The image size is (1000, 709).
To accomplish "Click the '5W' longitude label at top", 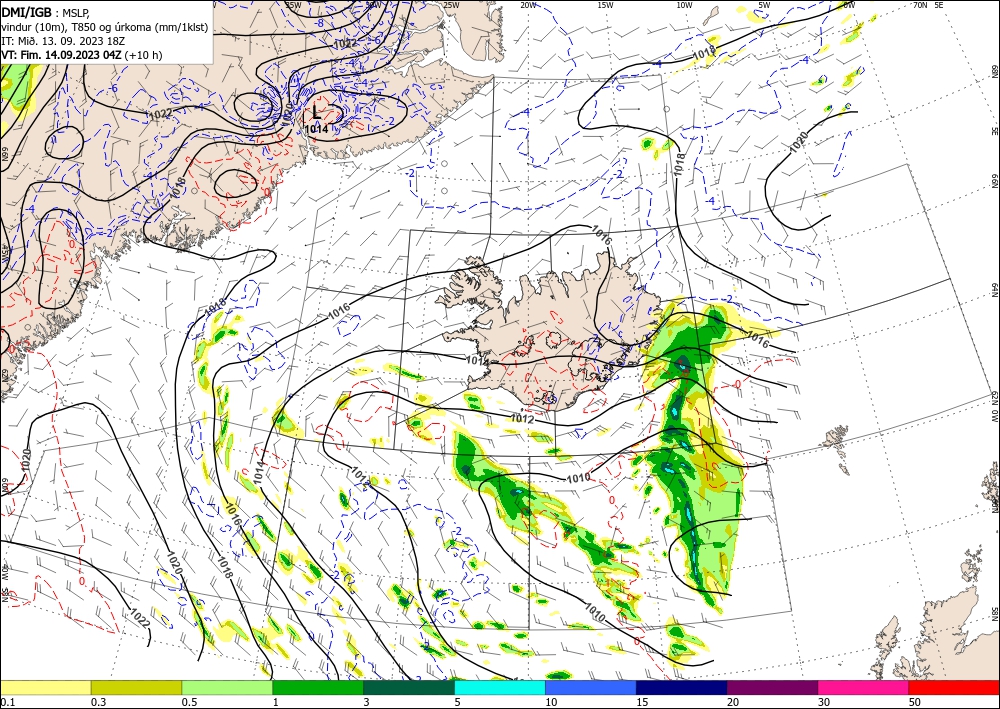I will point(764,5).
